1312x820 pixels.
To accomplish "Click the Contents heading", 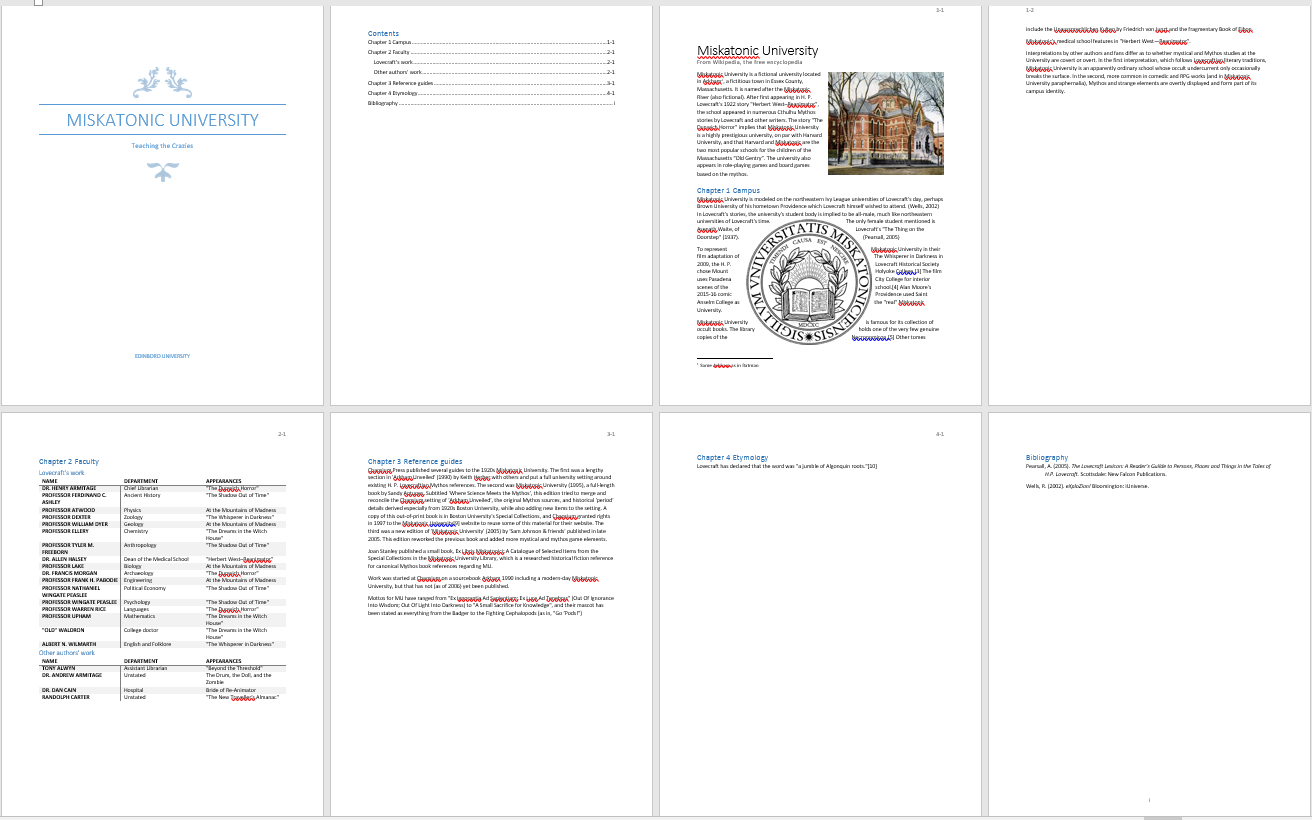I will coord(383,34).
